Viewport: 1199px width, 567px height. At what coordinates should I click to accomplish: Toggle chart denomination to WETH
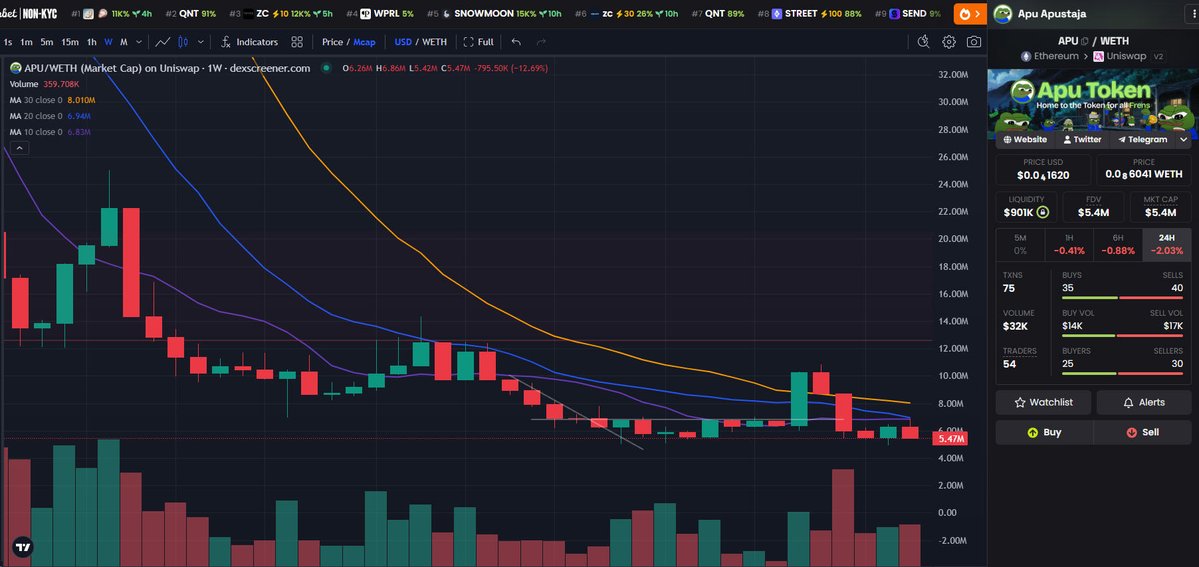point(434,42)
